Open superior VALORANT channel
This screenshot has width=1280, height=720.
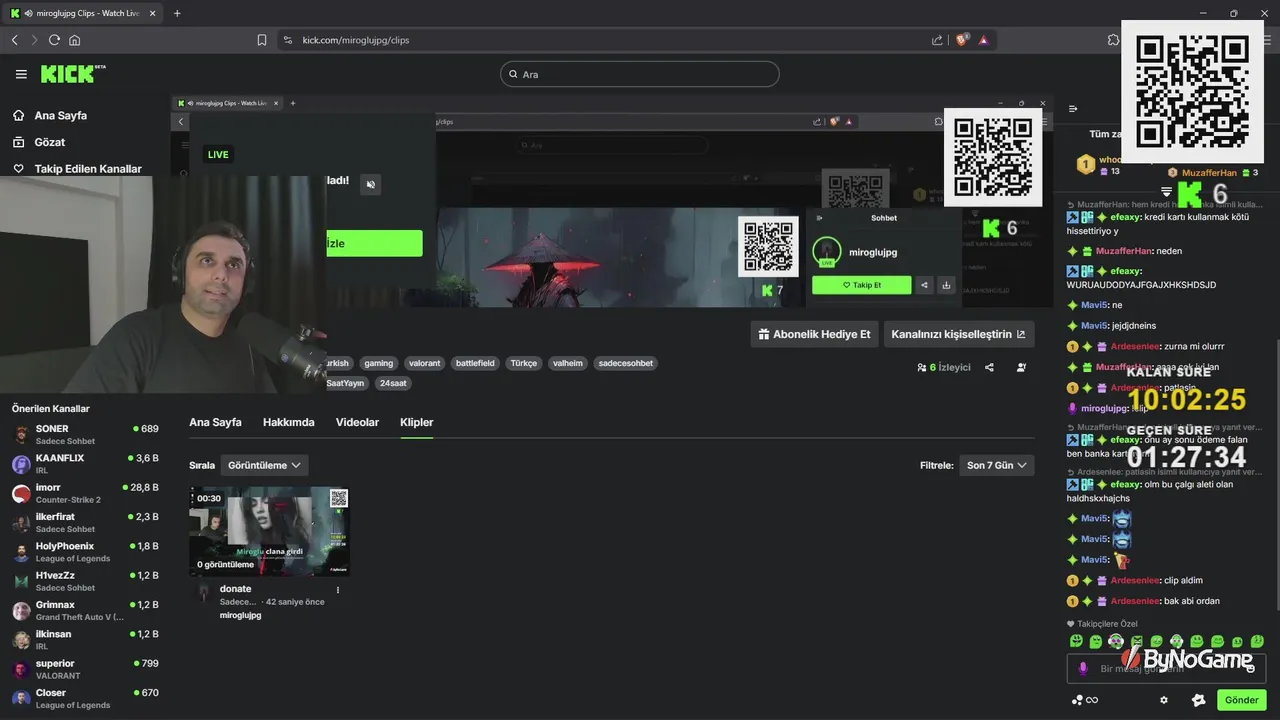(x=85, y=669)
